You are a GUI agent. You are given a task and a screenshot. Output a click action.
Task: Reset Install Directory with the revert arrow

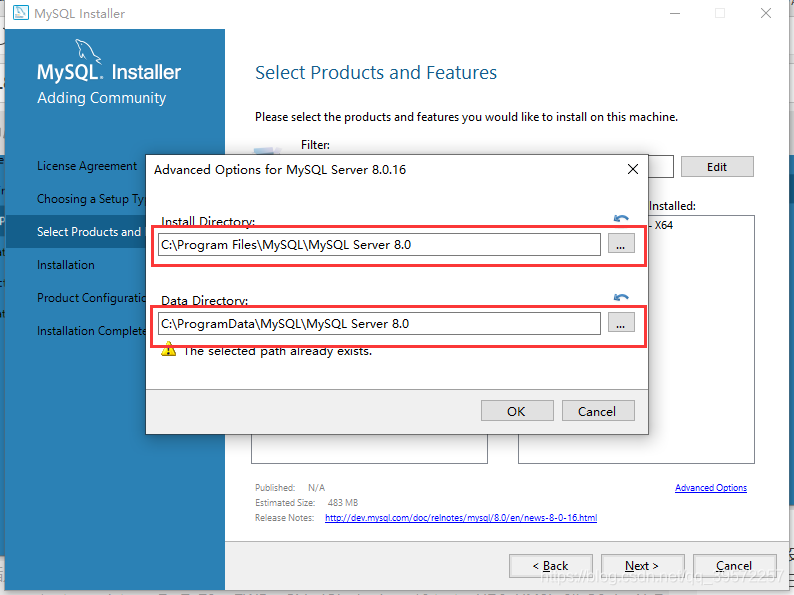(621, 219)
